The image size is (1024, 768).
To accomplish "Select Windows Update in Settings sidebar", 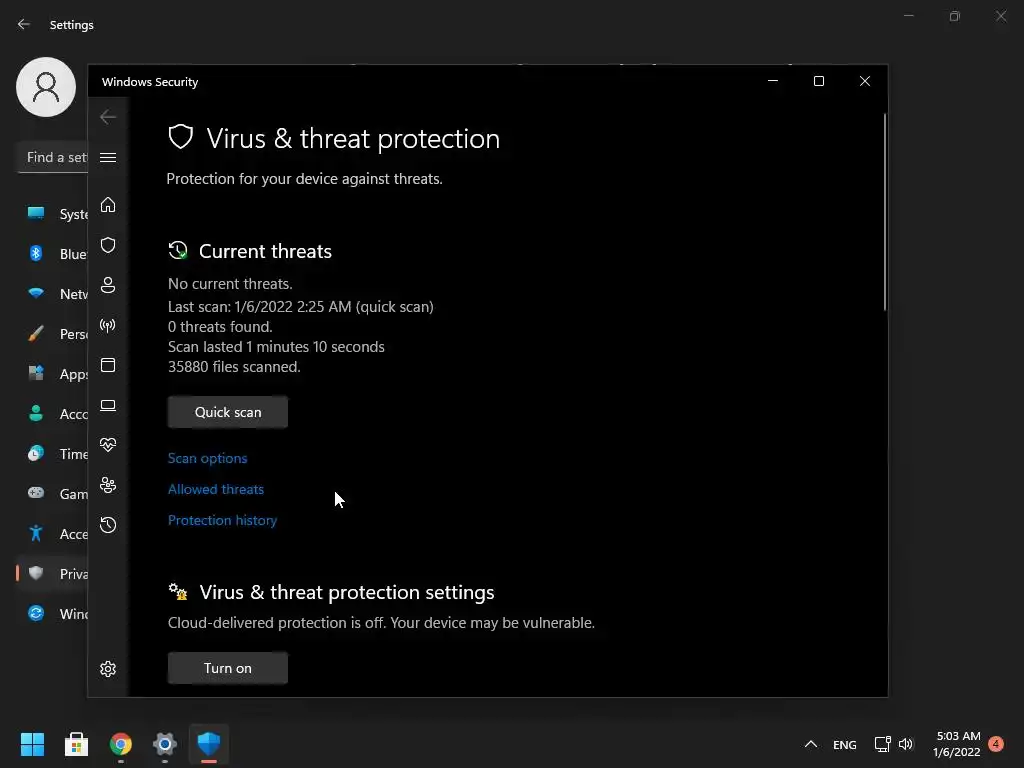I will pyautogui.click(x=53, y=614).
